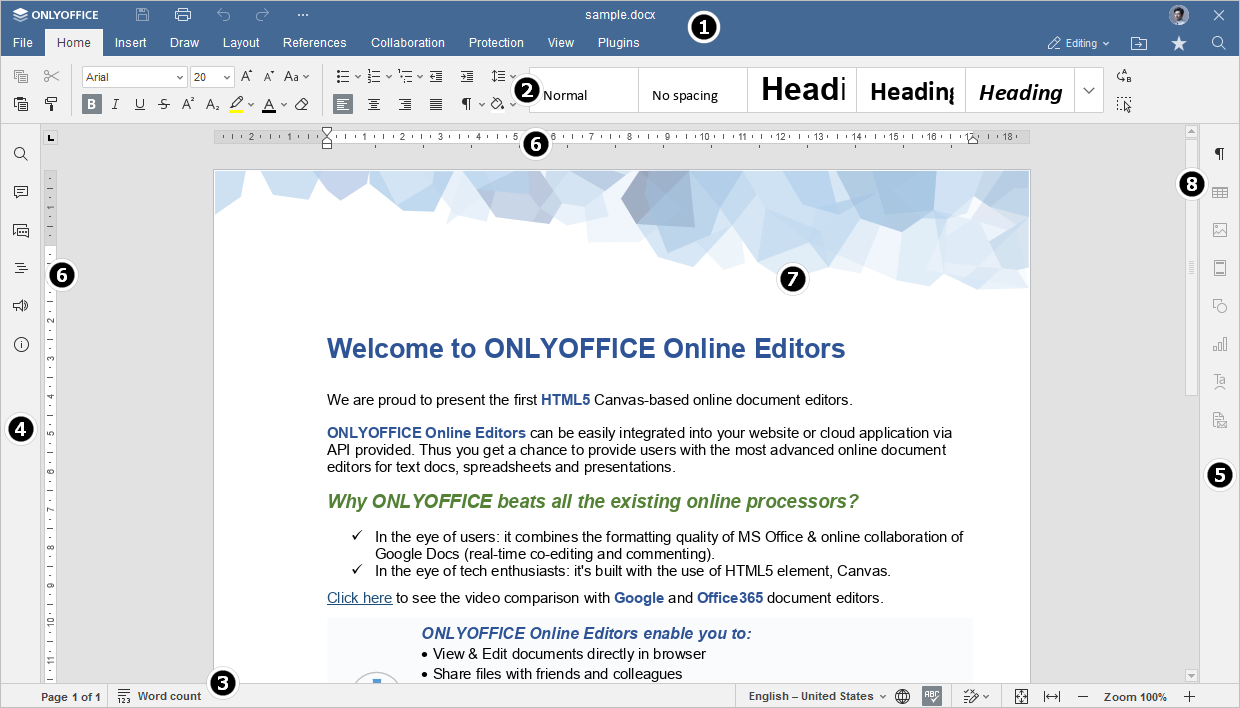Open Image settings panel

point(1219,229)
